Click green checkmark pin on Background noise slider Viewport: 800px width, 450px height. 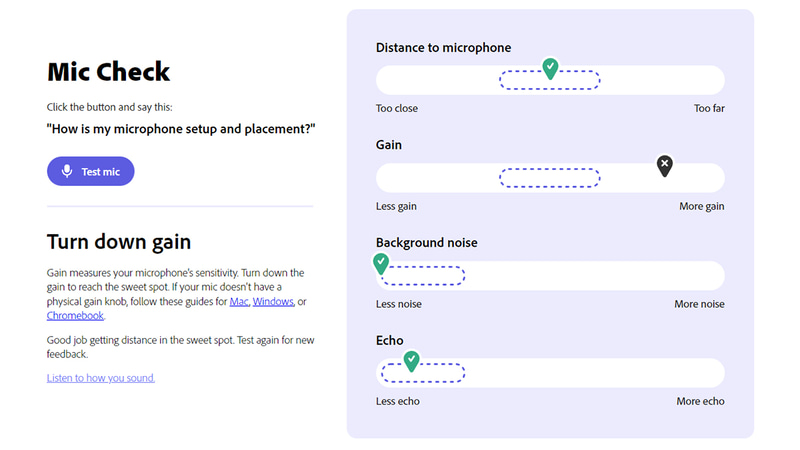click(x=380, y=263)
